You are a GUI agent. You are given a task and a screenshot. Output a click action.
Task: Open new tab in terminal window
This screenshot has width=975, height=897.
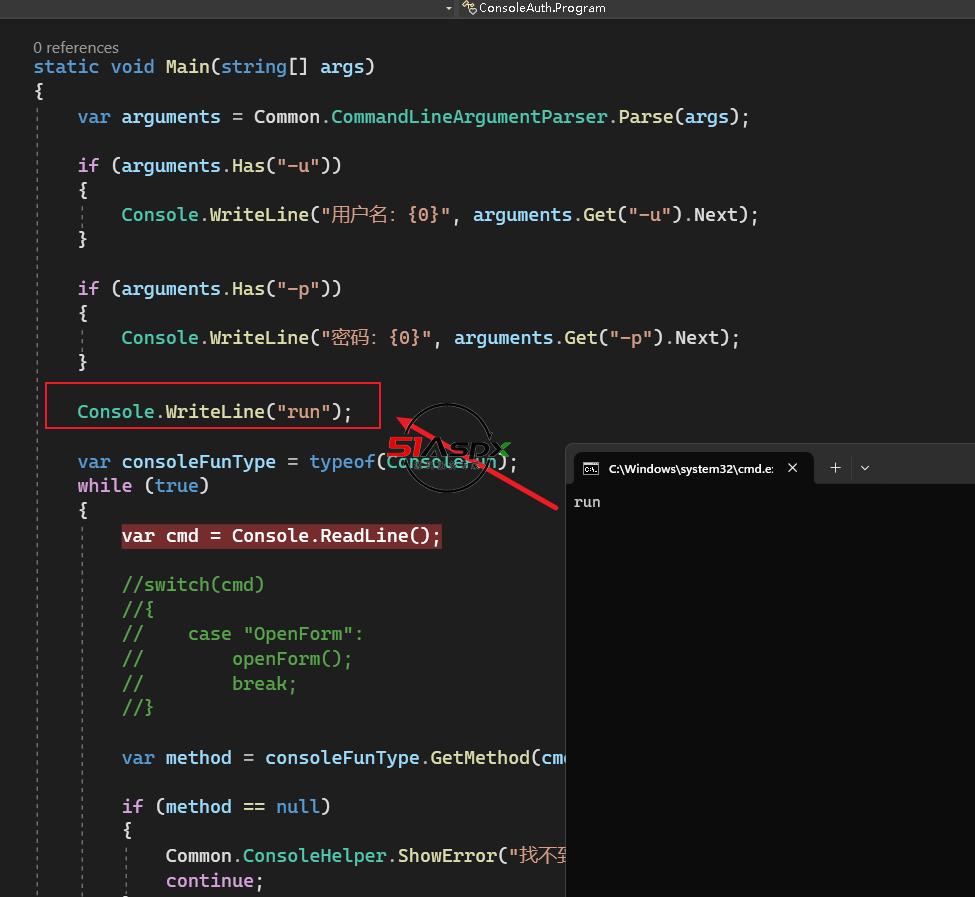coord(835,467)
